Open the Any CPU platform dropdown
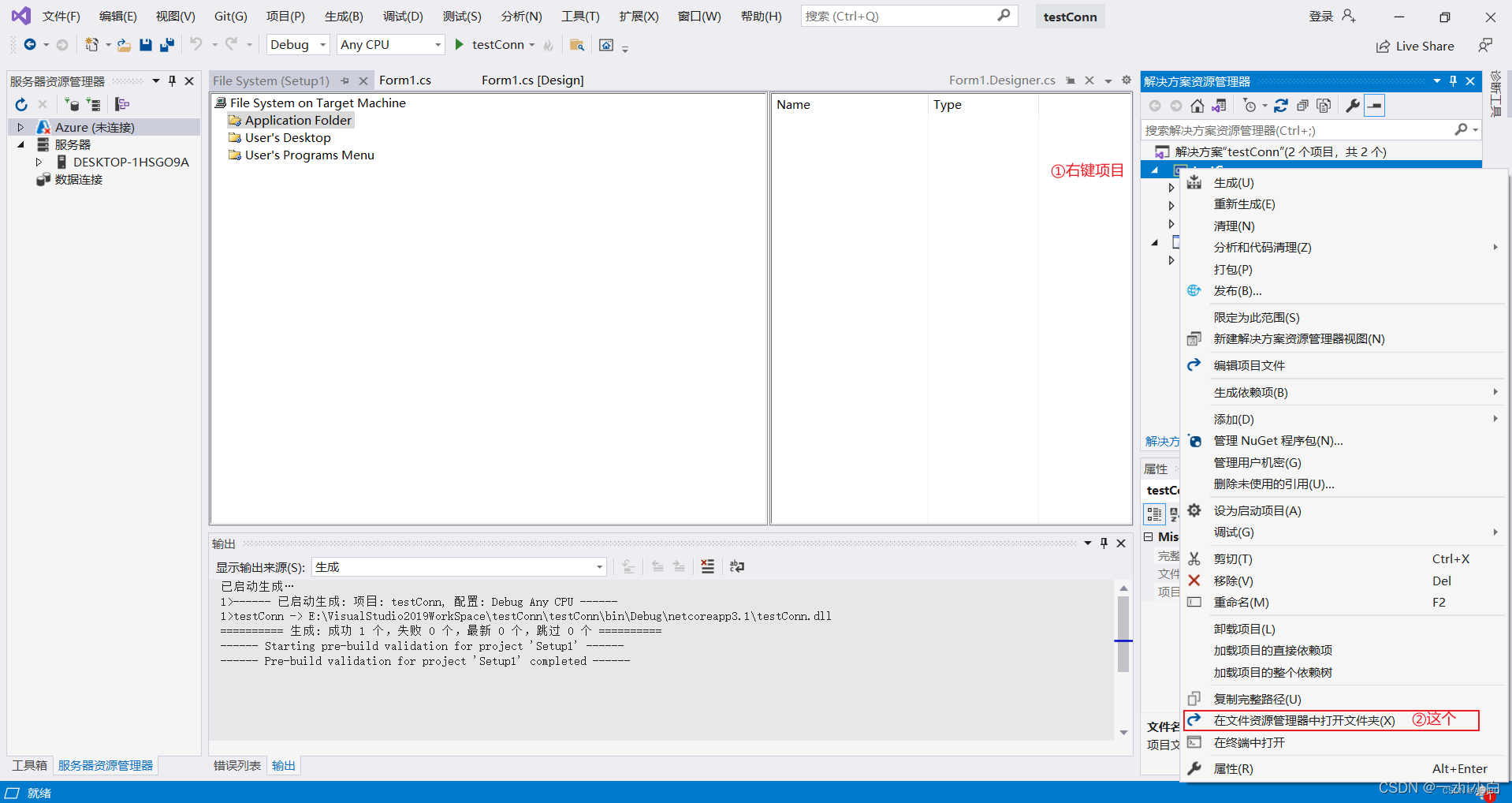 click(437, 44)
